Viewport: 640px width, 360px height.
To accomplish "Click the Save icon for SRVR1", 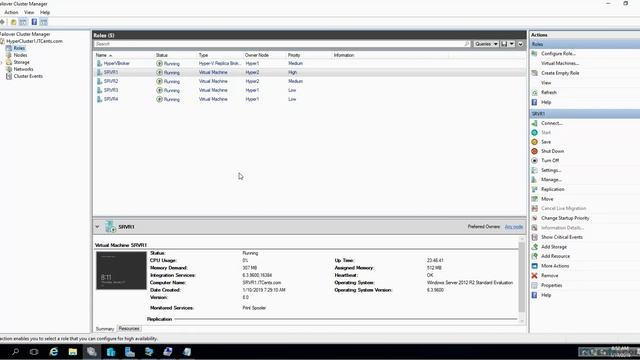I will [x=534, y=142].
